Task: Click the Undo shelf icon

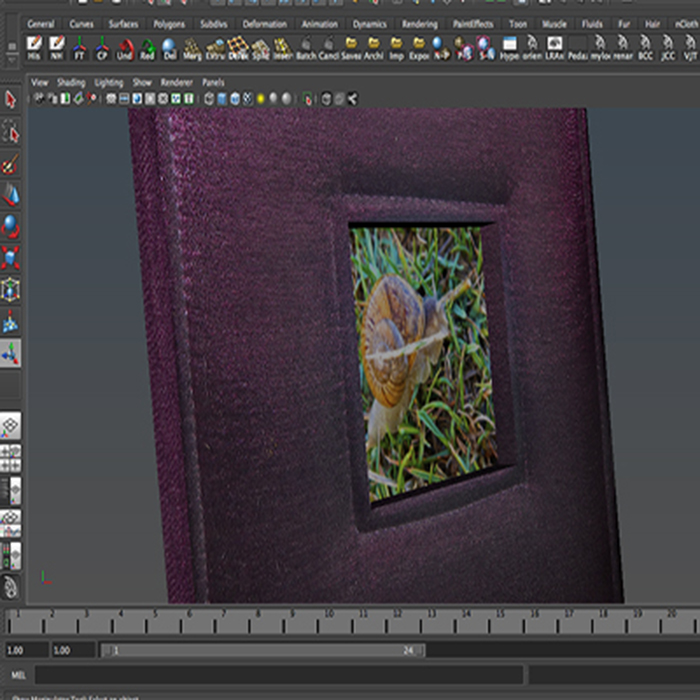Action: [125, 48]
